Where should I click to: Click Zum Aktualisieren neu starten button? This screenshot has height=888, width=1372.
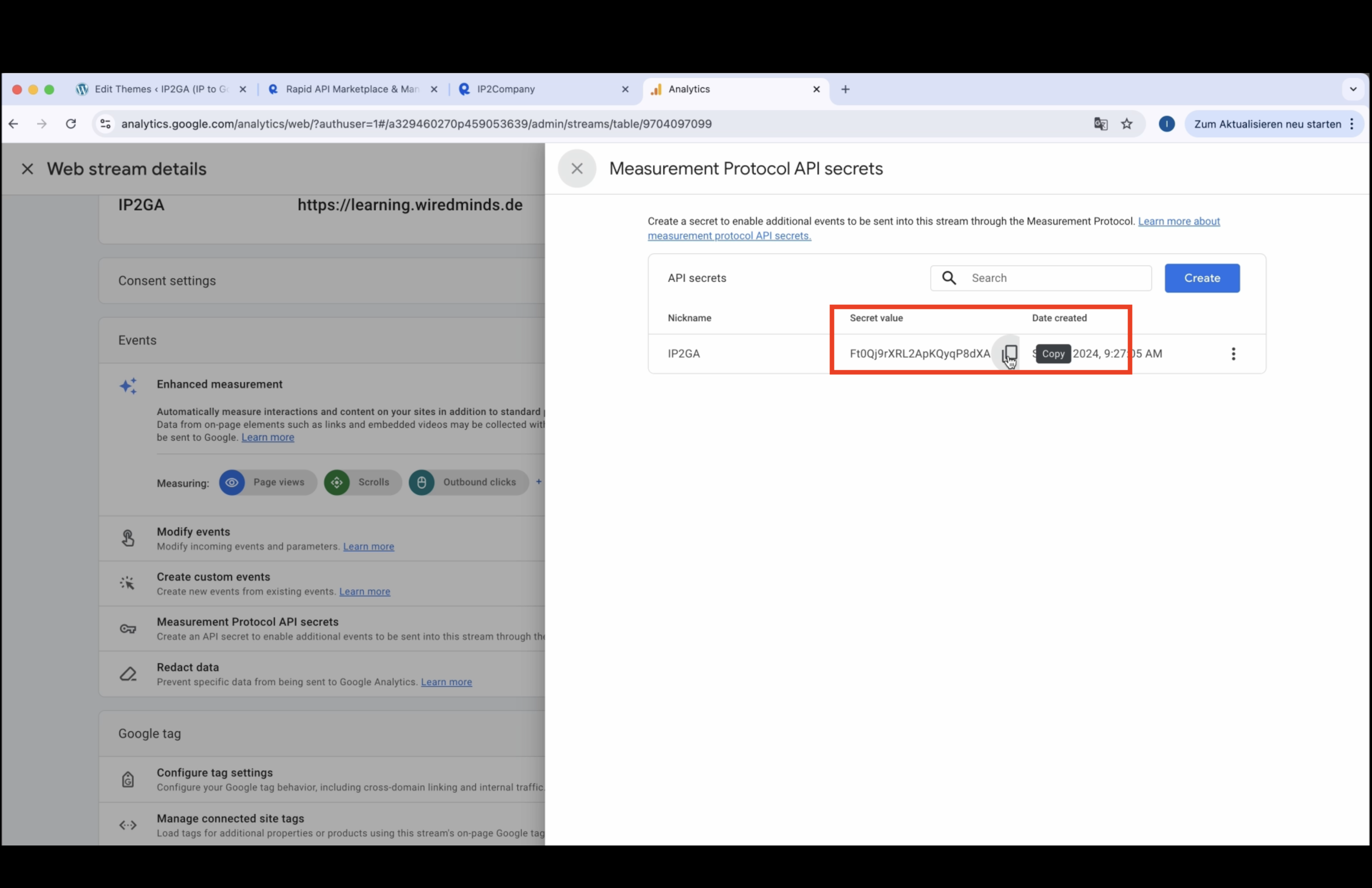(x=1267, y=124)
